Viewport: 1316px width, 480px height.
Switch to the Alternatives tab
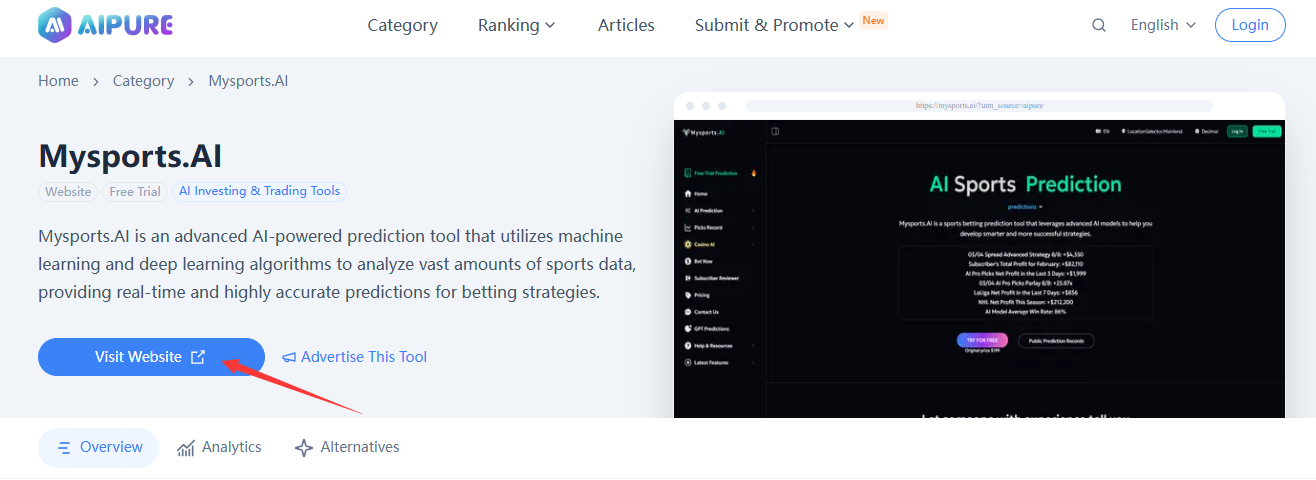pyautogui.click(x=347, y=448)
